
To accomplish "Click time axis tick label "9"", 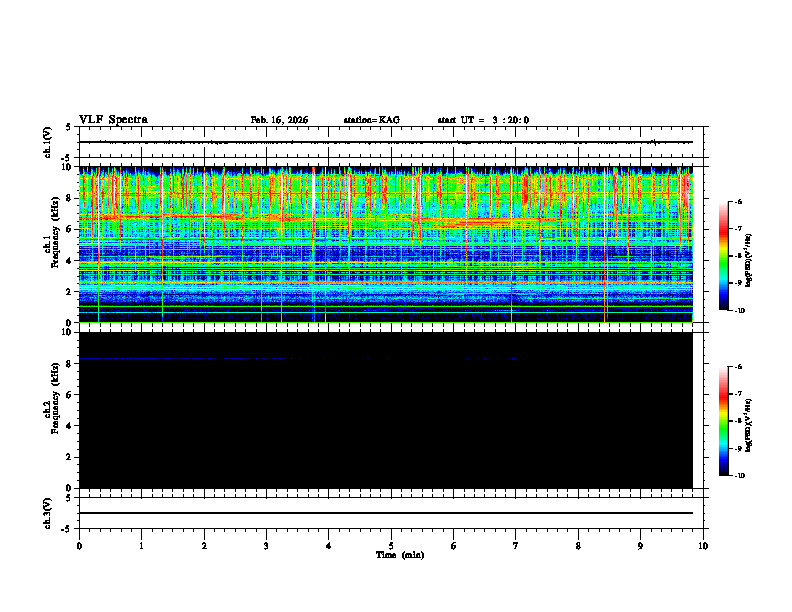I will point(640,546).
